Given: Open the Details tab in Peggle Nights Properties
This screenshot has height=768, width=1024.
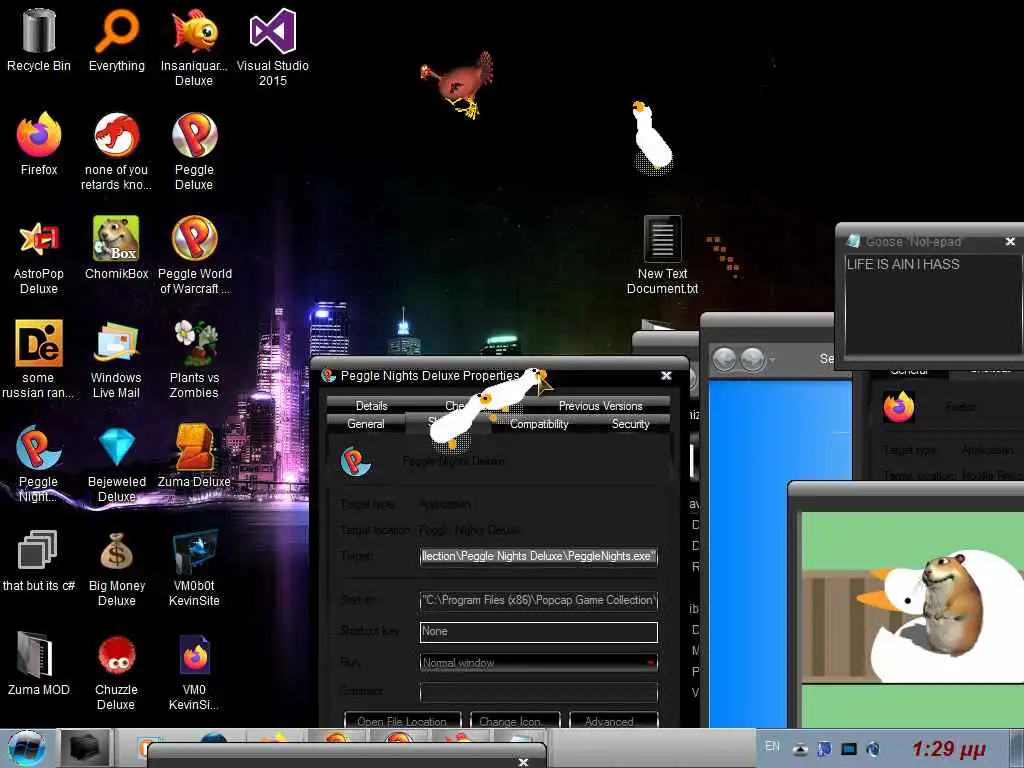Looking at the screenshot, I should [372, 406].
